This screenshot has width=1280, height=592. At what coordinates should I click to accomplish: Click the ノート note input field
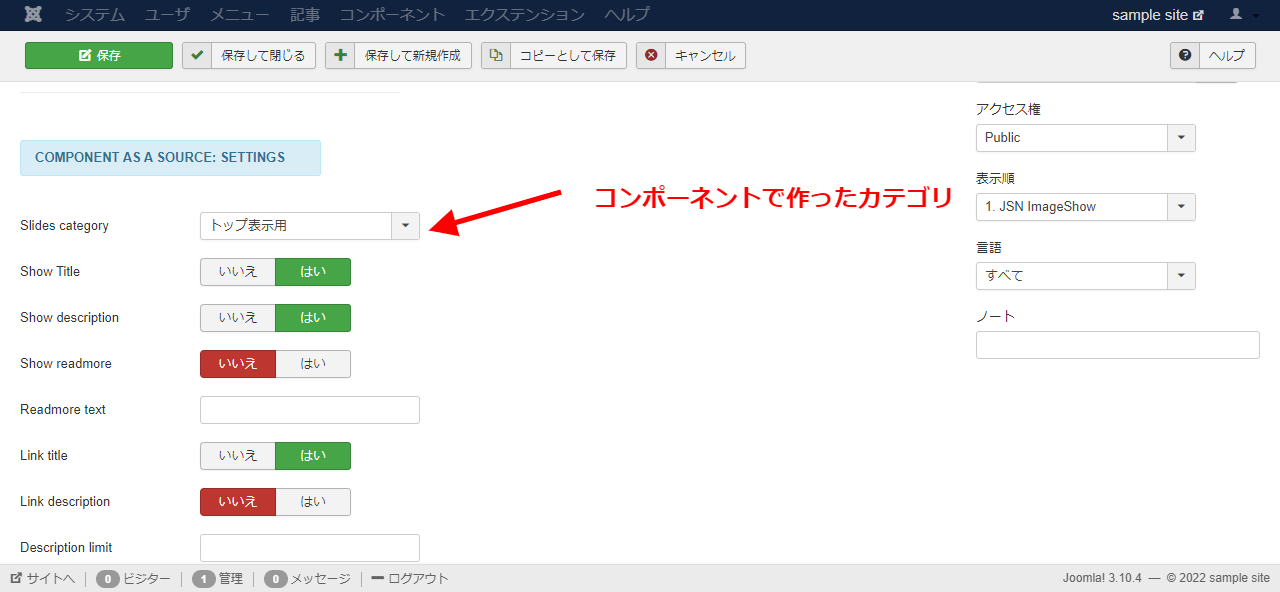[1117, 345]
